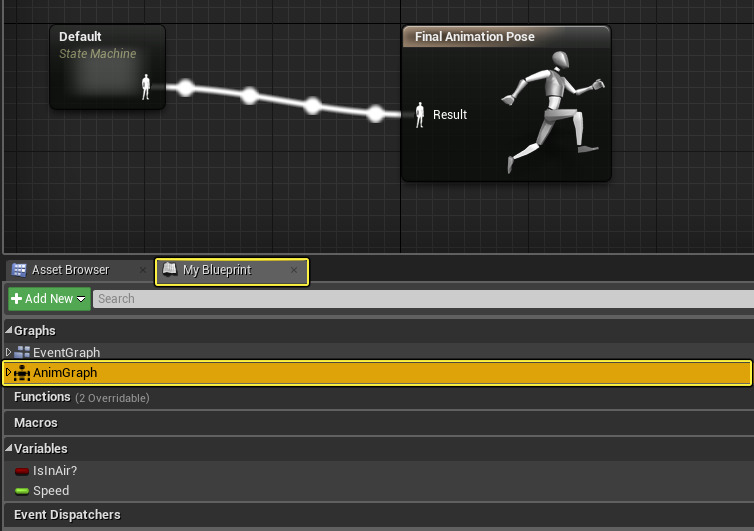Image resolution: width=754 pixels, height=531 pixels.
Task: Select the Default State Machine node
Action: pyautogui.click(x=108, y=67)
